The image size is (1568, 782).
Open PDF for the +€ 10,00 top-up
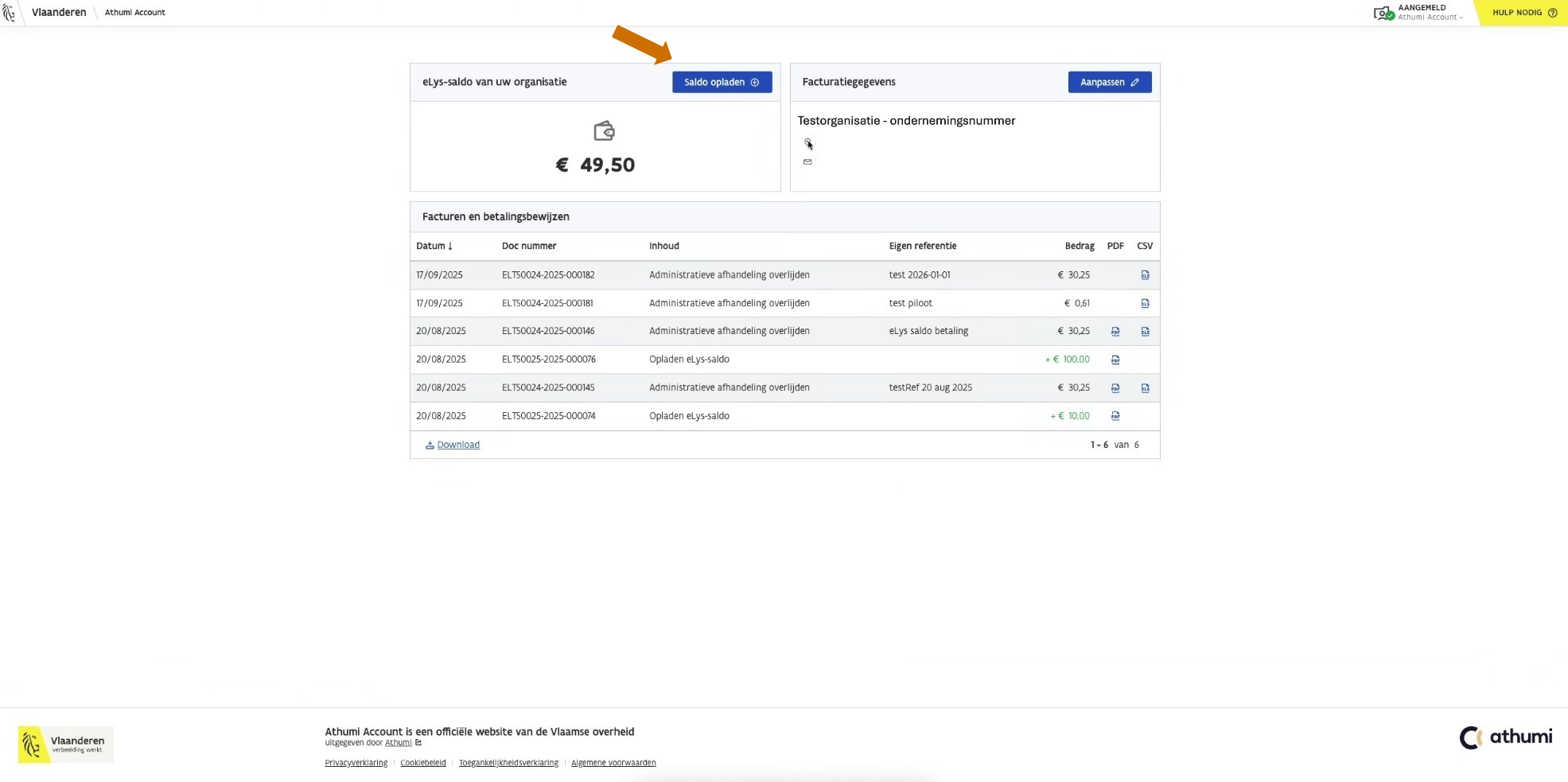coord(1115,416)
